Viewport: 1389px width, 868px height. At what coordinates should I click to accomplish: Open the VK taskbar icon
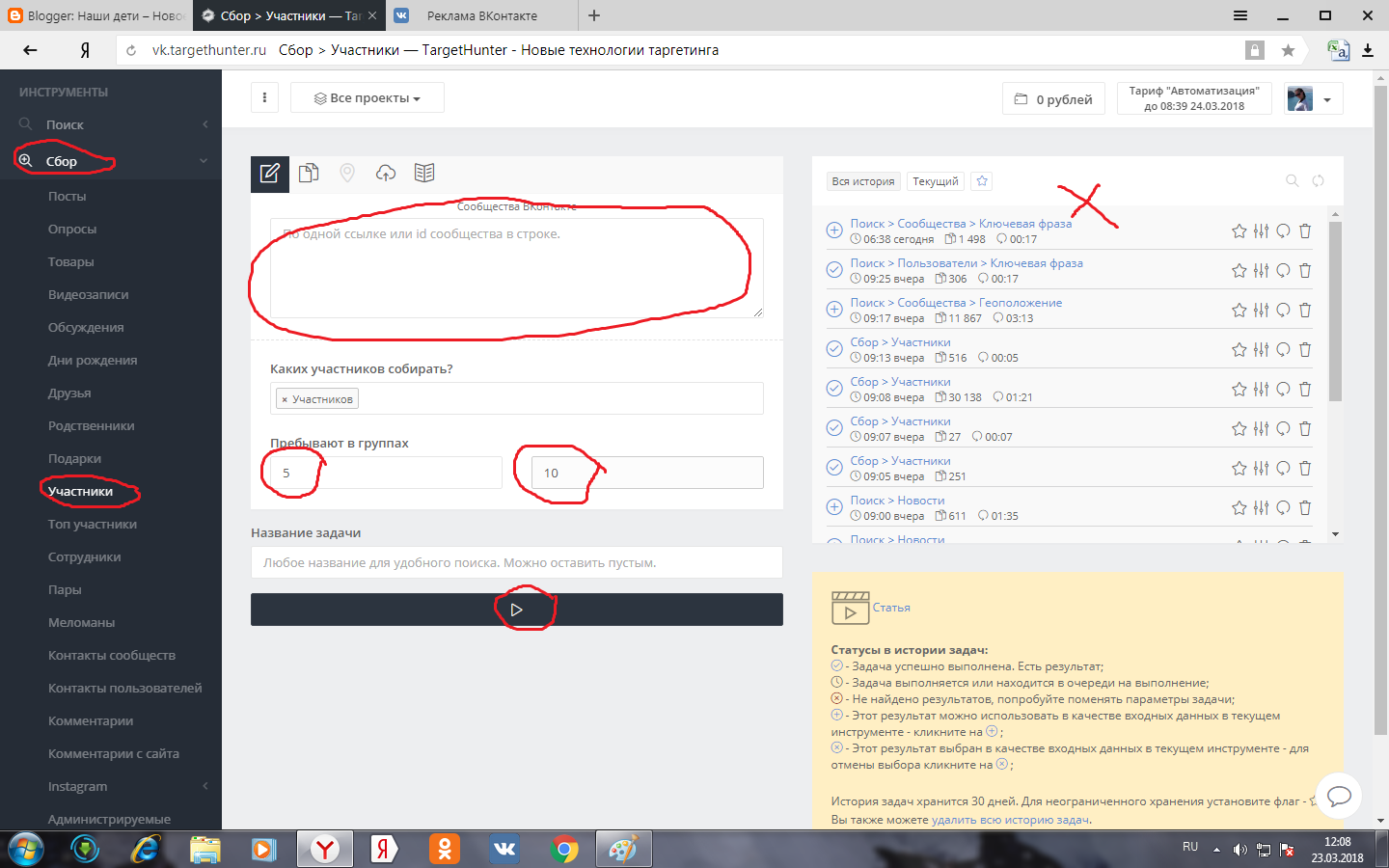click(504, 849)
